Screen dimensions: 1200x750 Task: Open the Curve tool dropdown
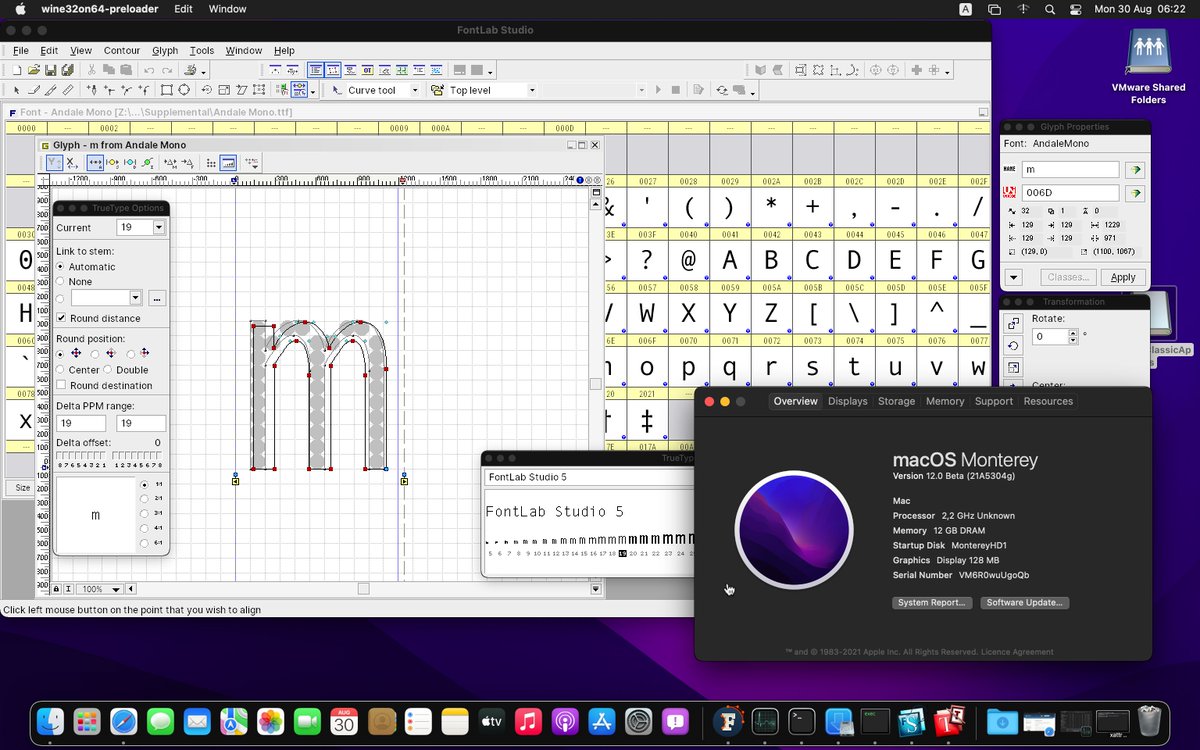tap(414, 90)
